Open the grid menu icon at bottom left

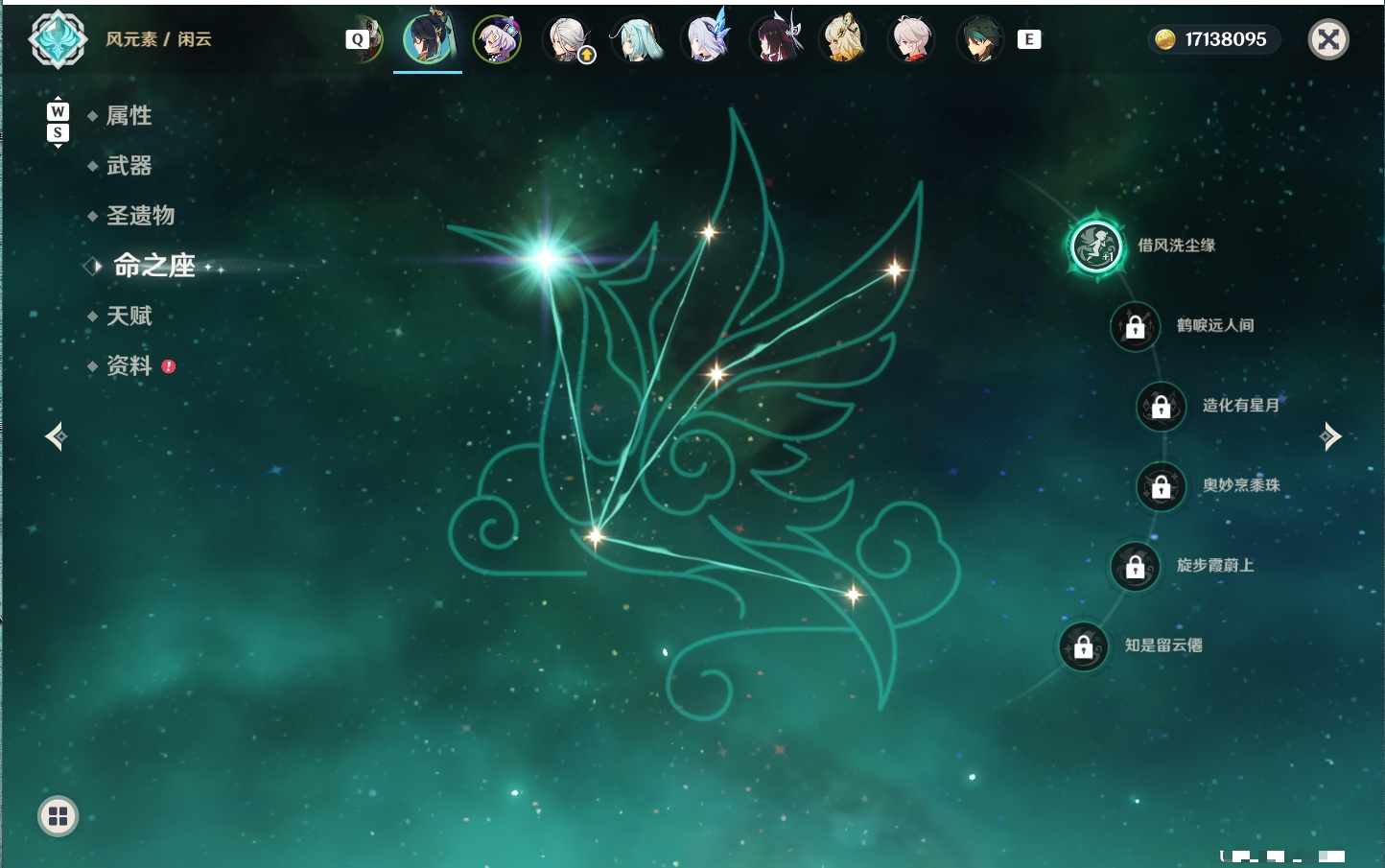pyautogui.click(x=58, y=816)
